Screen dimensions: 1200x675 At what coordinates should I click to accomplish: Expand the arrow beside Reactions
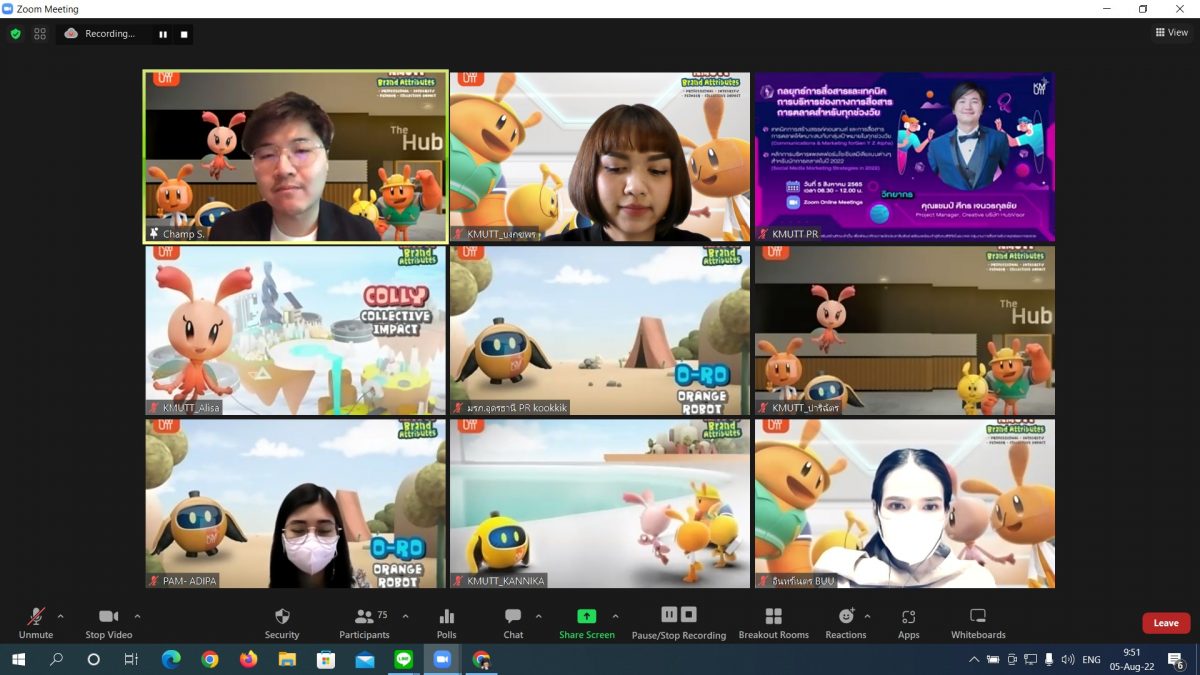click(867, 616)
